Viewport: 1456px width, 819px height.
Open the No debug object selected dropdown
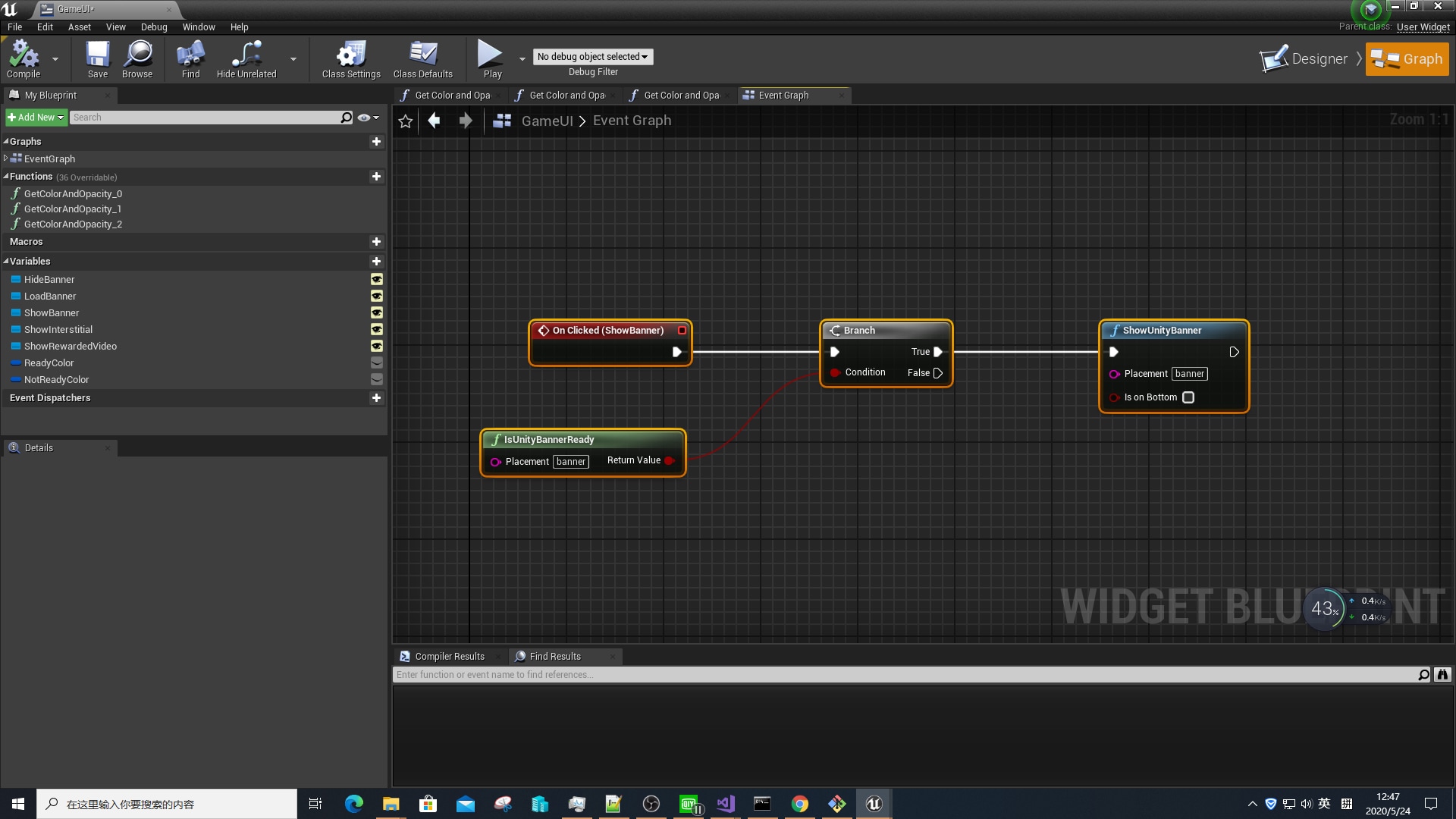click(592, 57)
